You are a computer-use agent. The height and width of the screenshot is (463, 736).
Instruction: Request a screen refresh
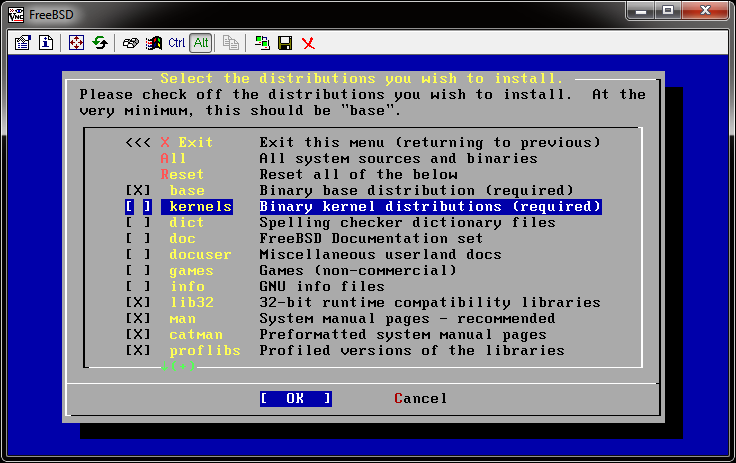[x=100, y=43]
